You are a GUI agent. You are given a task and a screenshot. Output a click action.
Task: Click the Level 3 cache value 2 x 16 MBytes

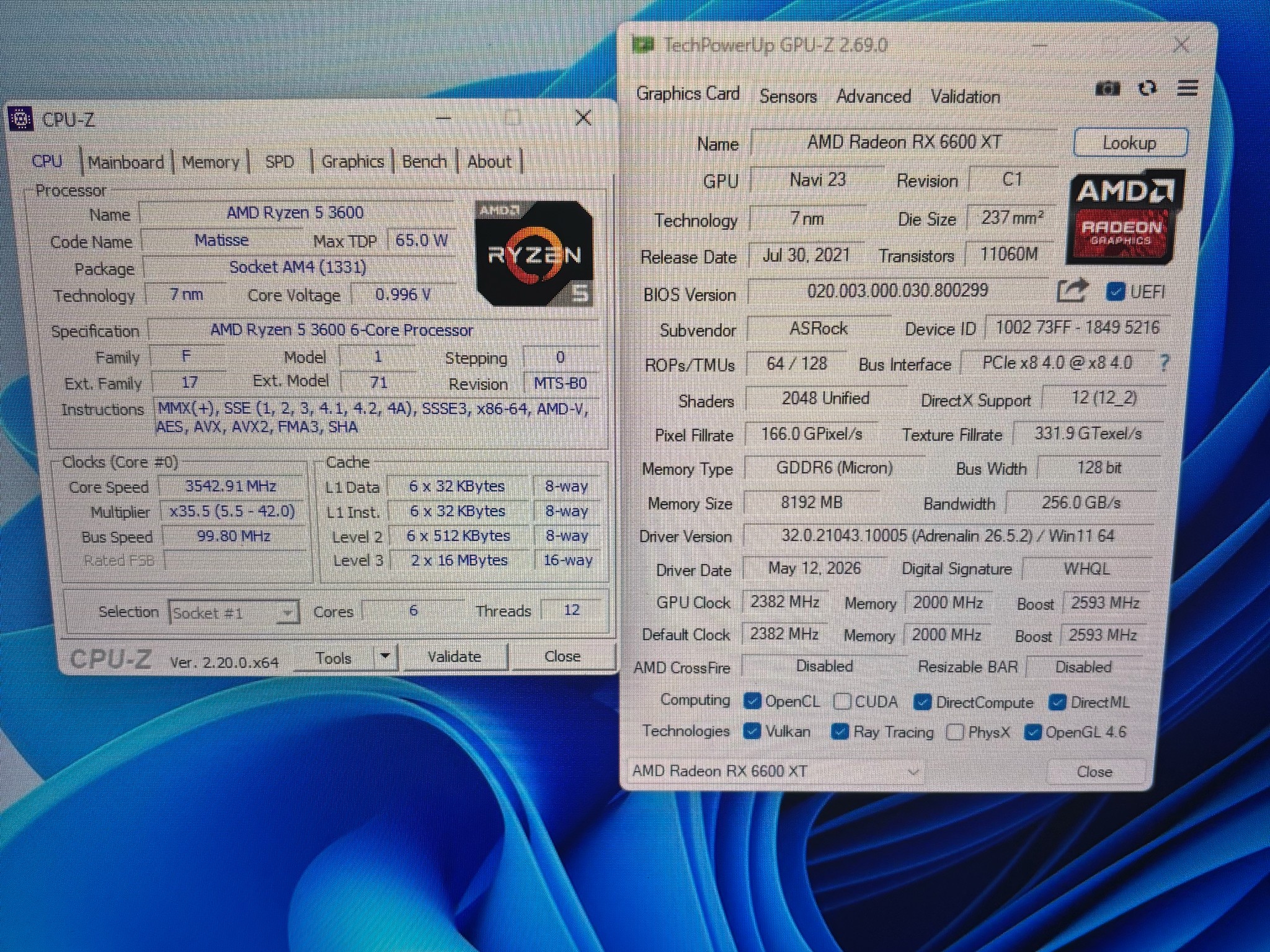(459, 560)
